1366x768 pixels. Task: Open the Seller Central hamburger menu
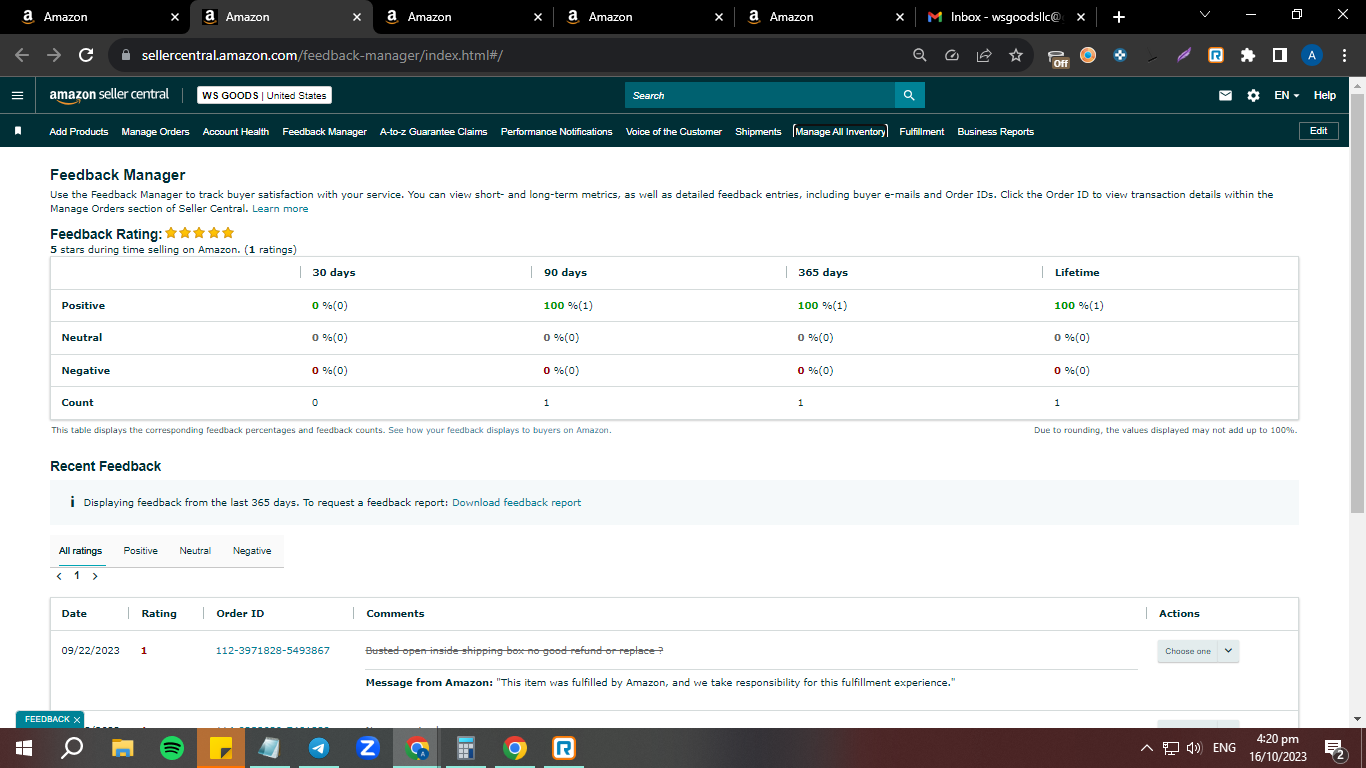point(17,95)
